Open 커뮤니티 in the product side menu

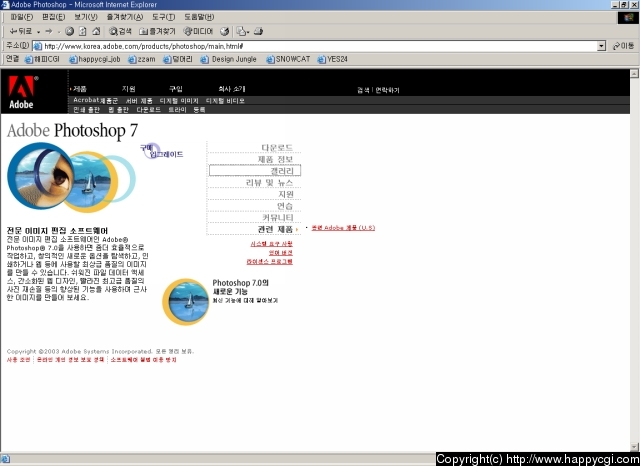pyautogui.click(x=278, y=217)
